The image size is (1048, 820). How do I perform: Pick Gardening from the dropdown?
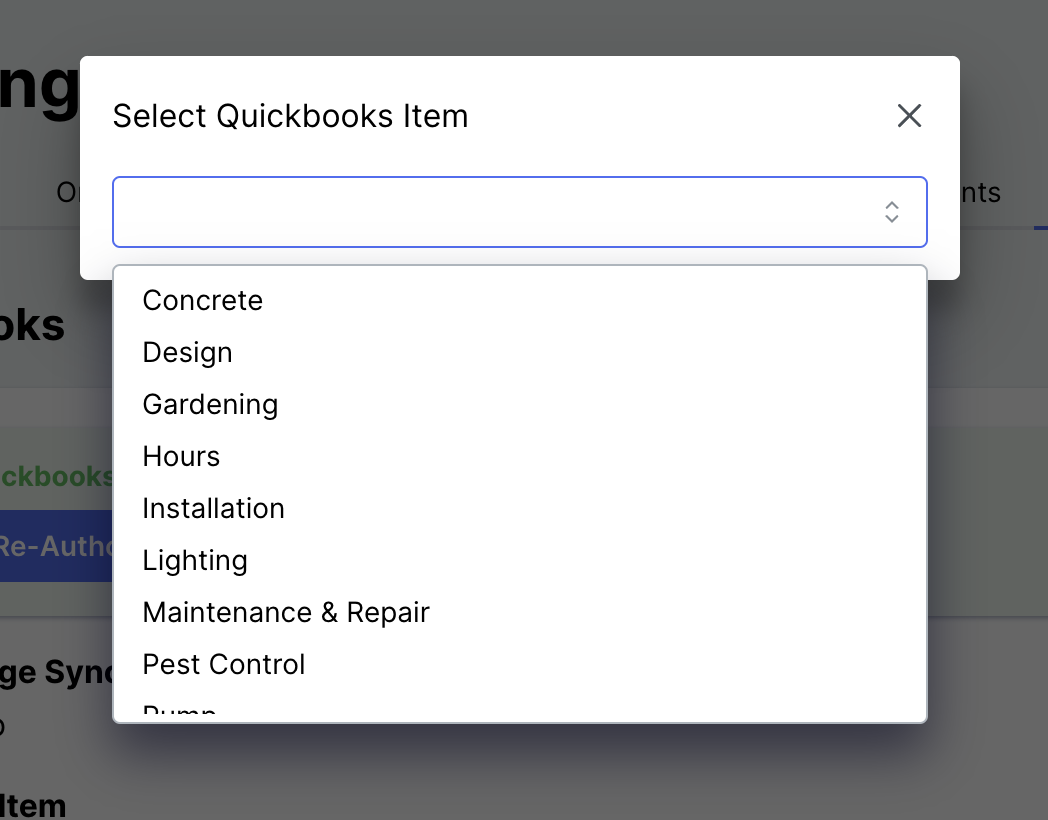click(210, 404)
